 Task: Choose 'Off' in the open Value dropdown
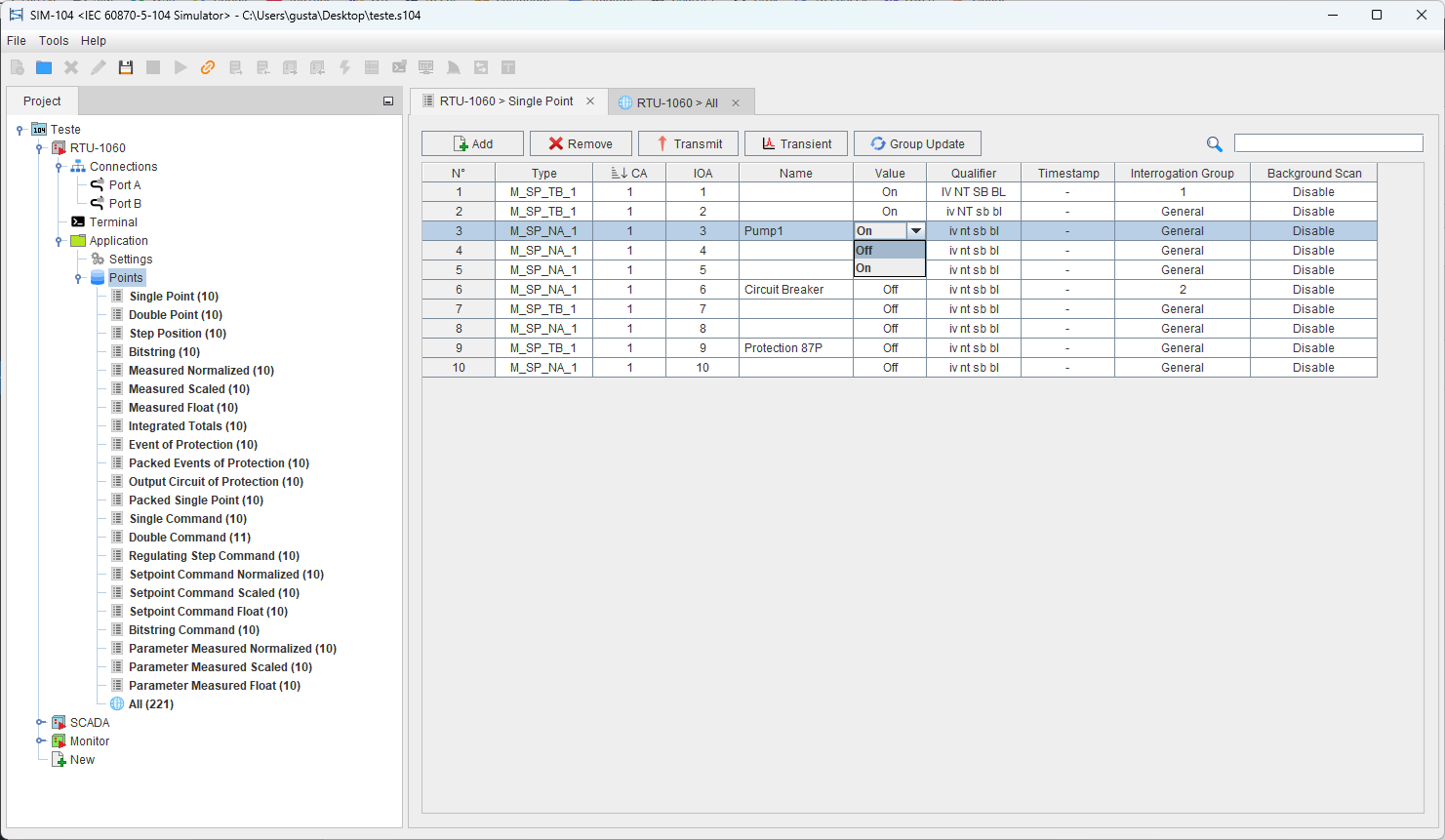889,251
